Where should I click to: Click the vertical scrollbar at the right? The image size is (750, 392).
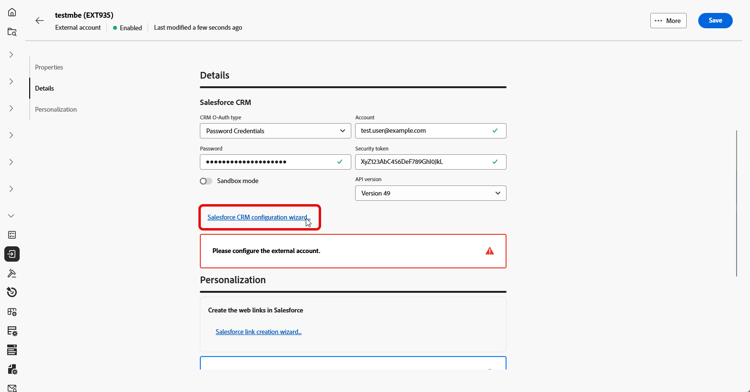pyautogui.click(x=736, y=203)
